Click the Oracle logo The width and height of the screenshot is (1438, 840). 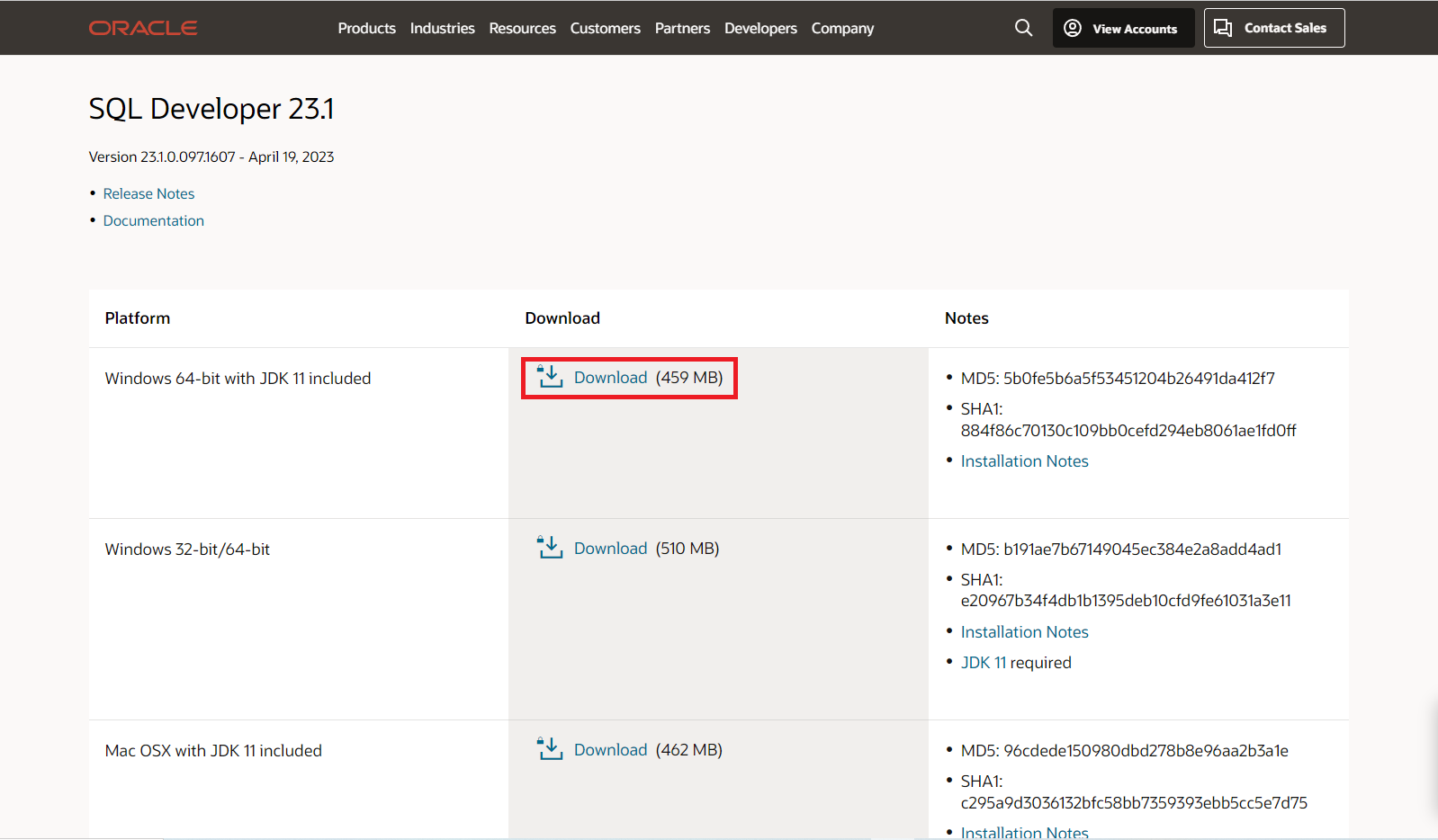(143, 28)
